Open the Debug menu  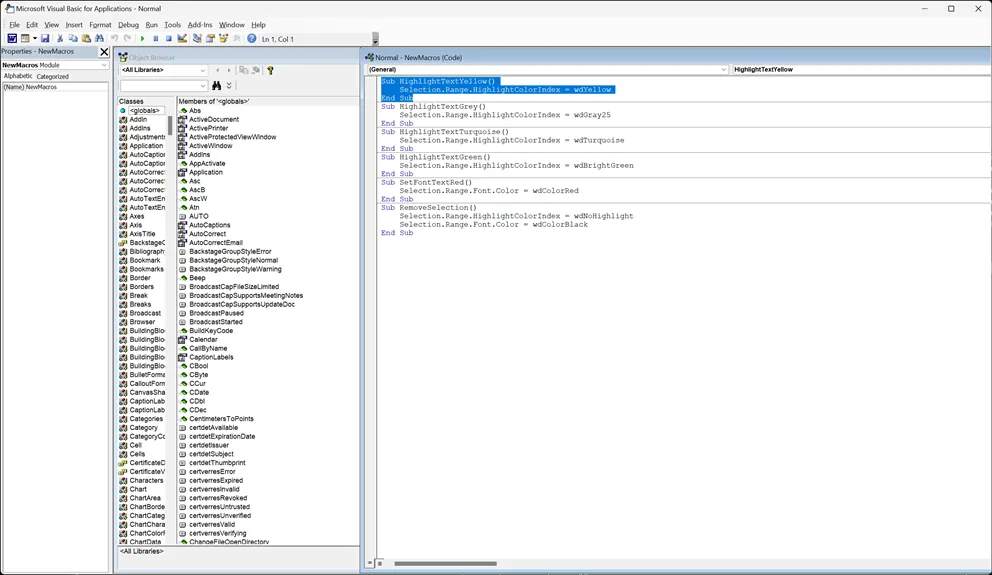pos(128,25)
